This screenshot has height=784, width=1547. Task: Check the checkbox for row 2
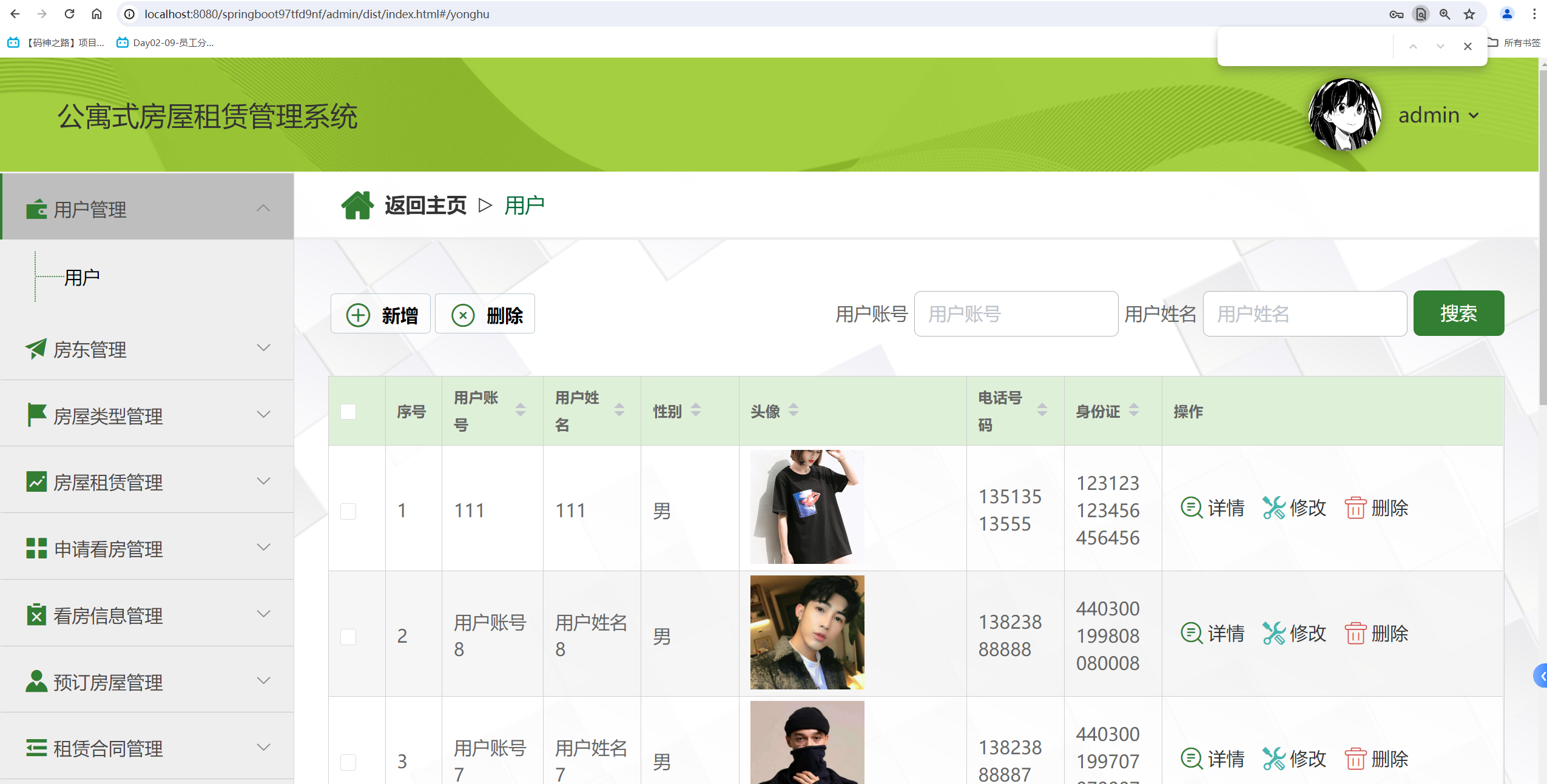(348, 637)
